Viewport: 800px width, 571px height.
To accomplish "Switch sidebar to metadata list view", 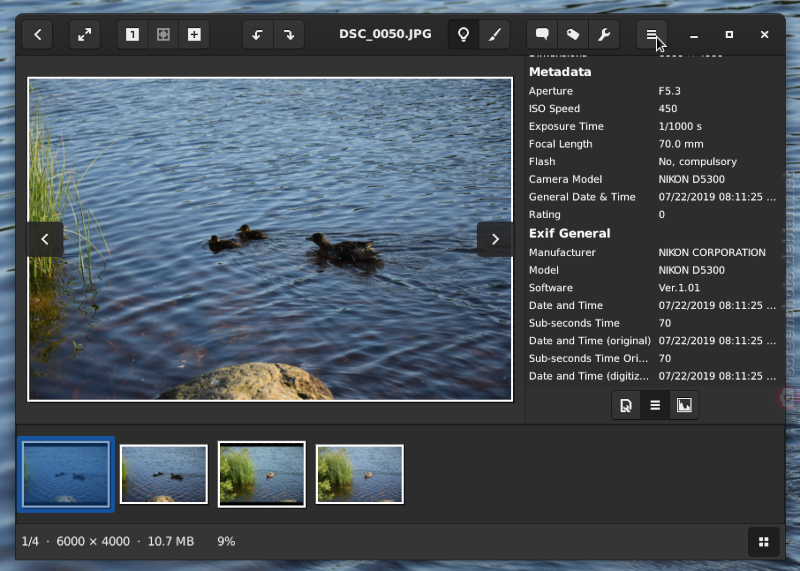I will point(655,405).
